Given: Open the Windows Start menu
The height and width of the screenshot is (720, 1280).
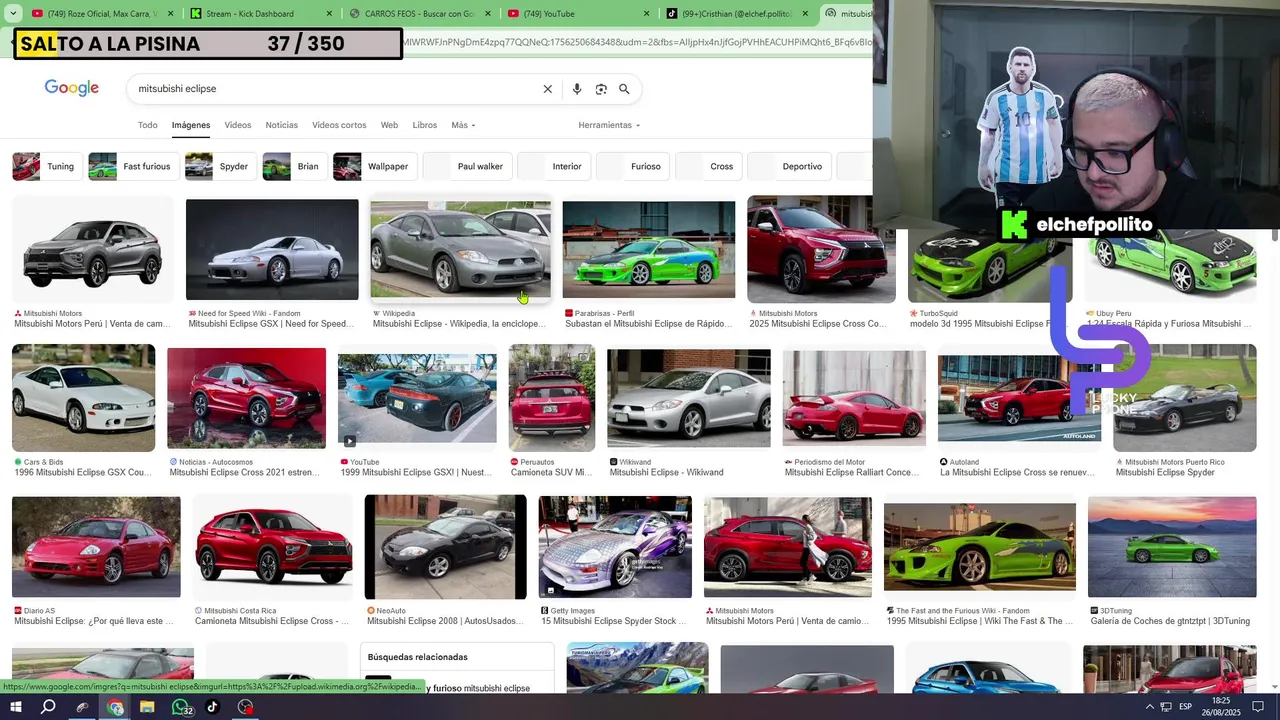Looking at the screenshot, I should click(17, 707).
